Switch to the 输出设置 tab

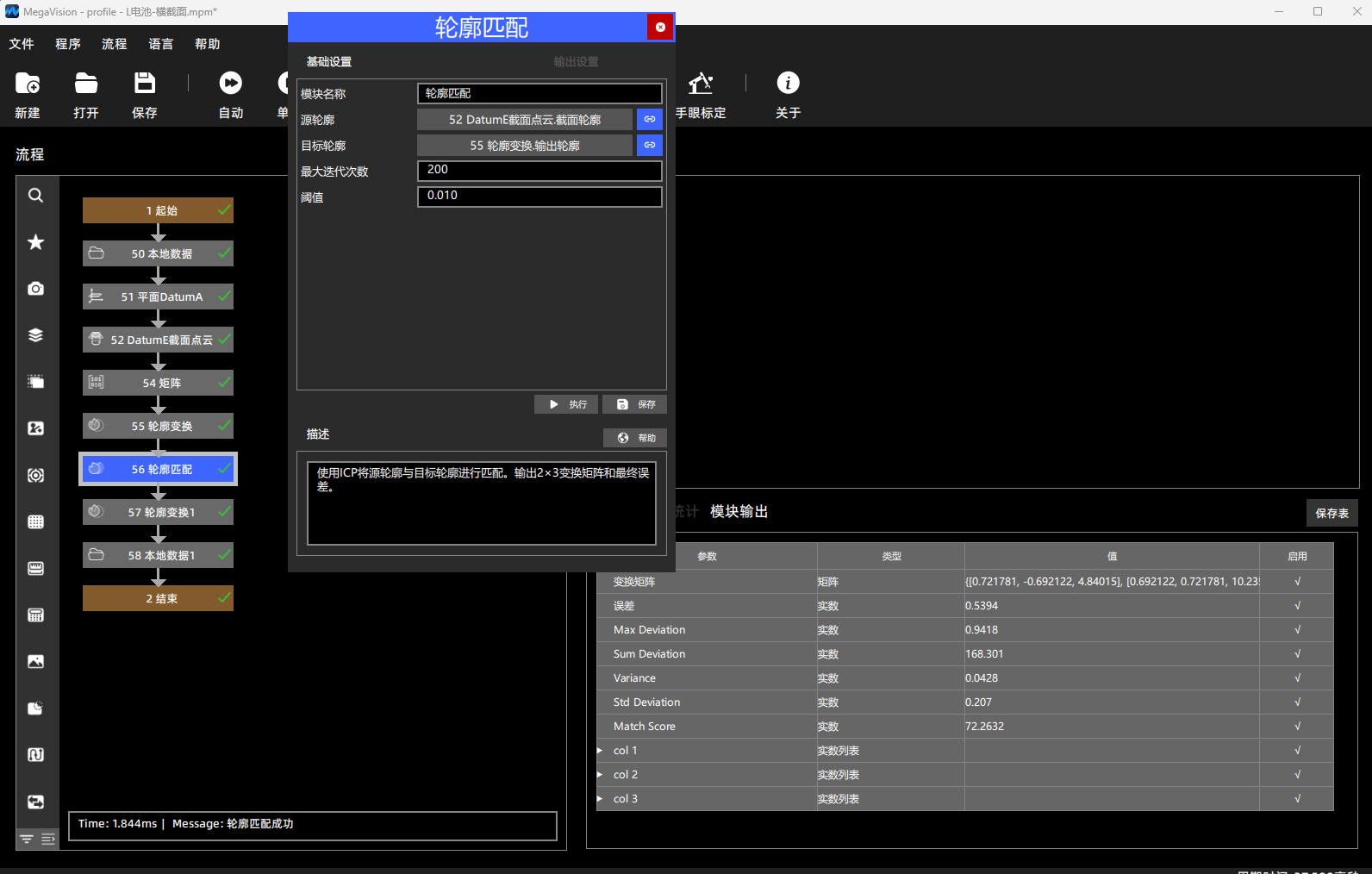(x=576, y=62)
